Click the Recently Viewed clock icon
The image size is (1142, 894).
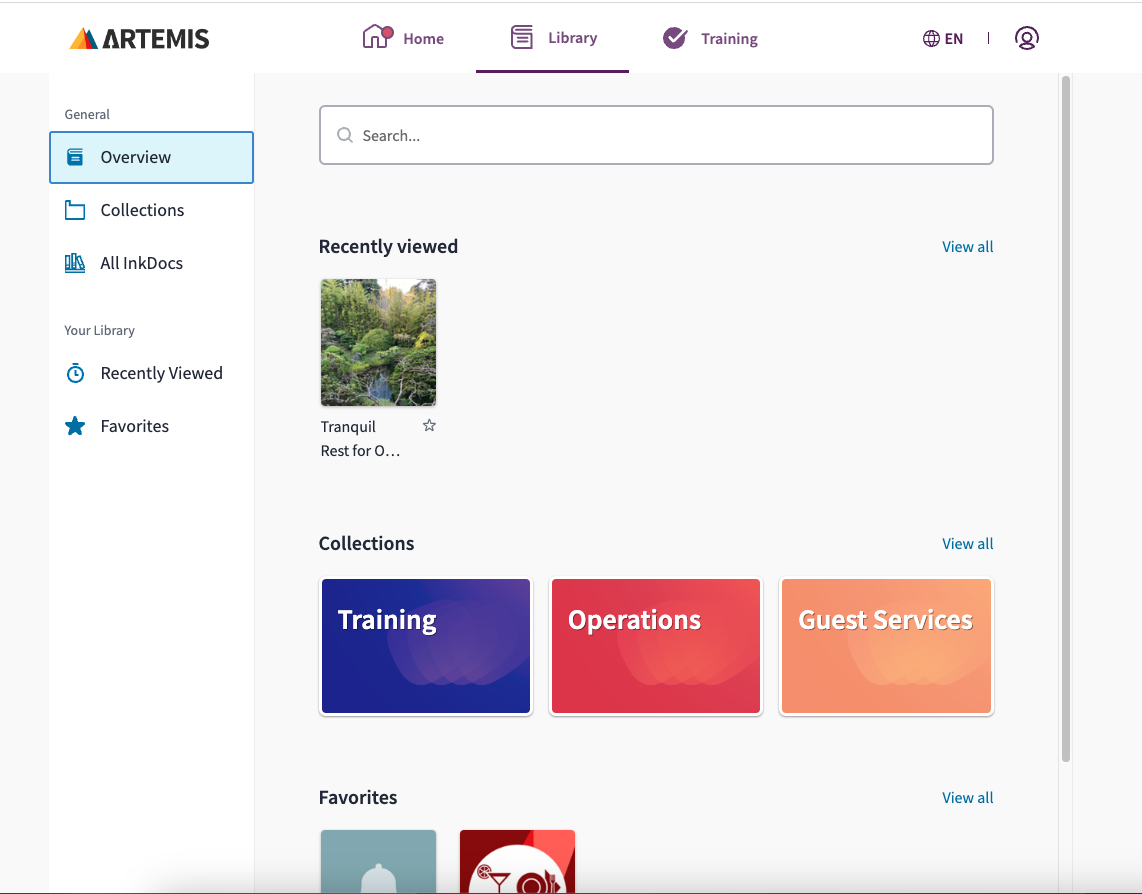75,373
